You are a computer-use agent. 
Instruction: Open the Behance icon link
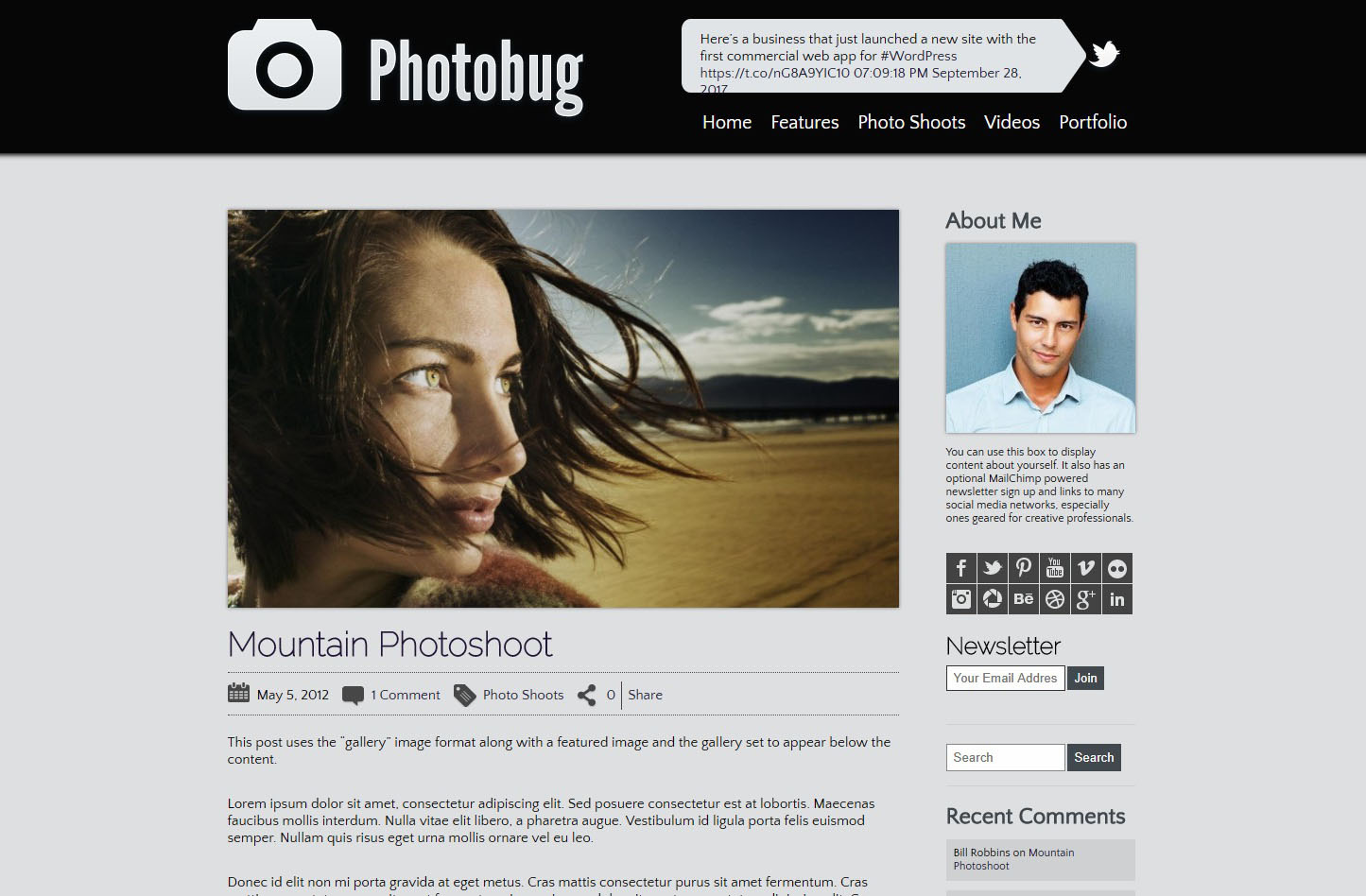pos(1023,599)
